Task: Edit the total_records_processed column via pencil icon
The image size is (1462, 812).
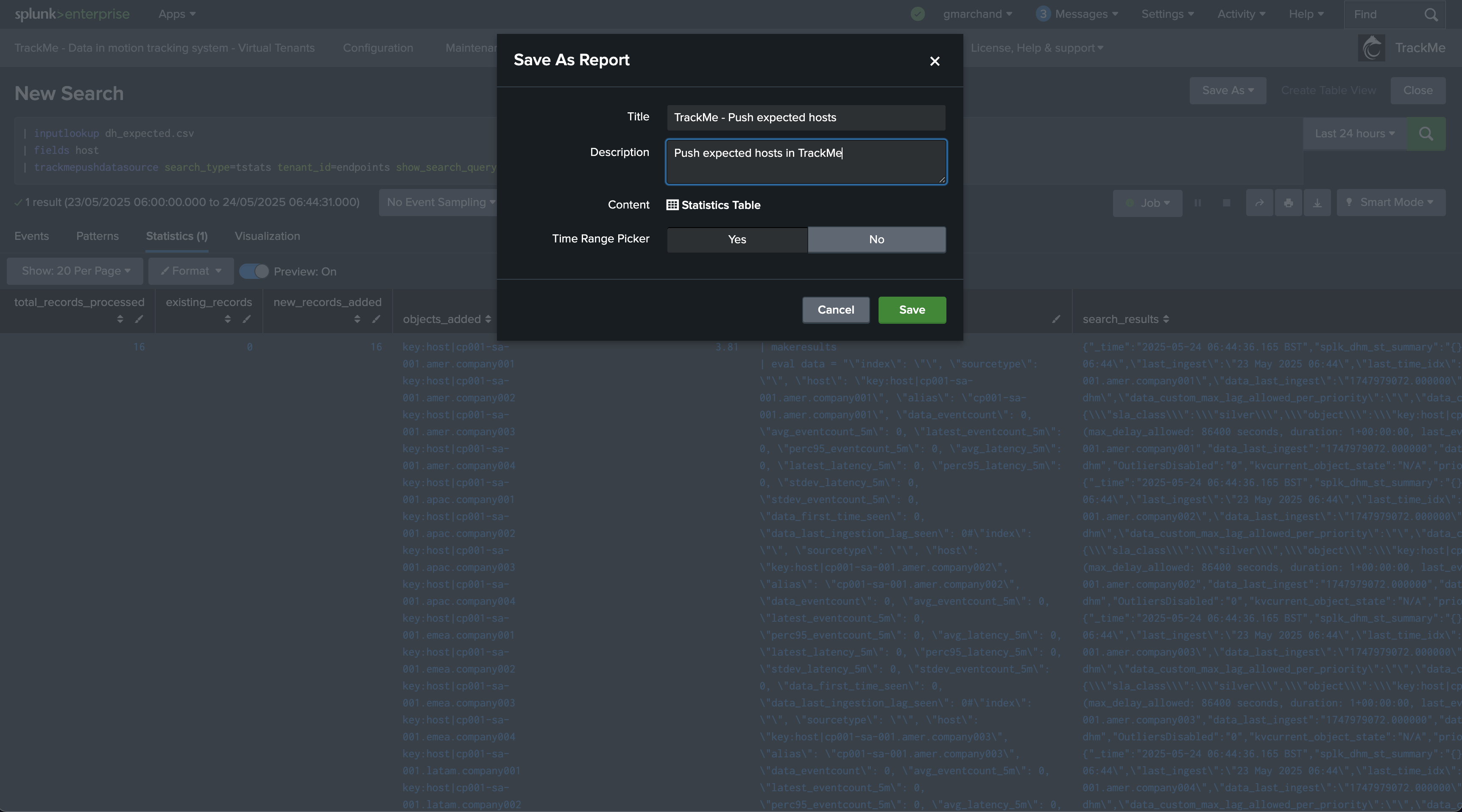Action: pyautogui.click(x=139, y=320)
